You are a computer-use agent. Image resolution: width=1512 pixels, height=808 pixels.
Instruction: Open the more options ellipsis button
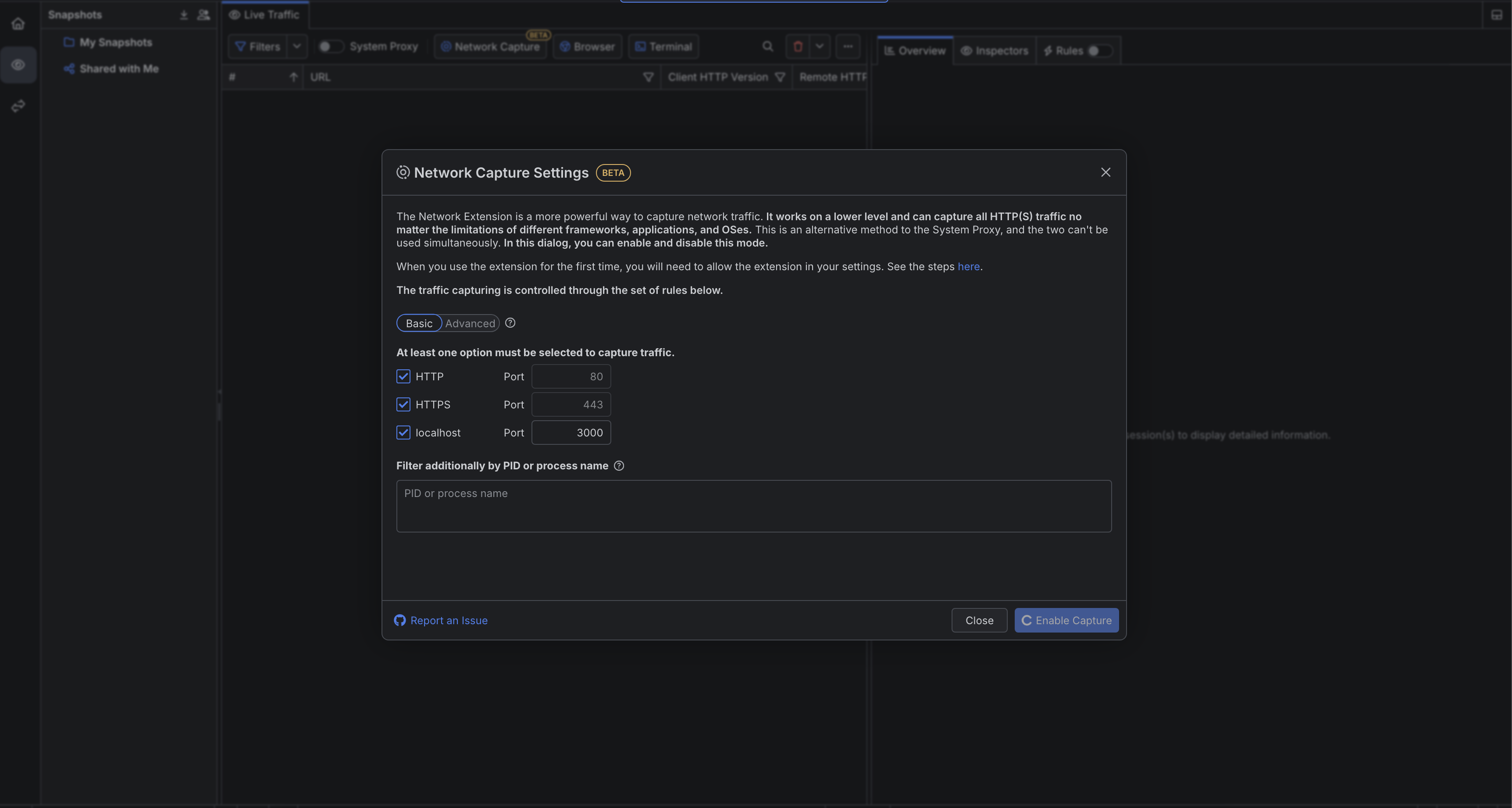pos(848,46)
